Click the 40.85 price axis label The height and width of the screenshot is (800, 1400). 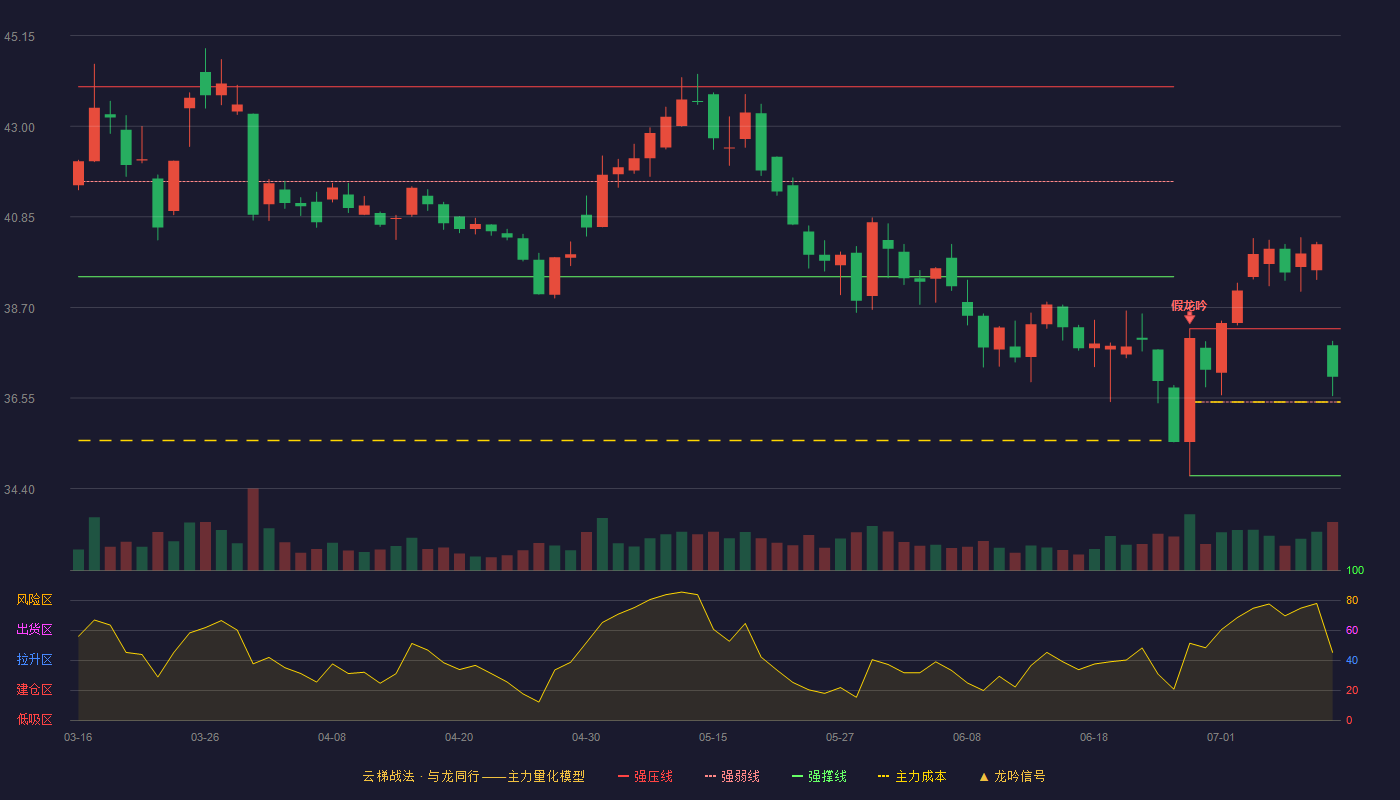pyautogui.click(x=19, y=218)
